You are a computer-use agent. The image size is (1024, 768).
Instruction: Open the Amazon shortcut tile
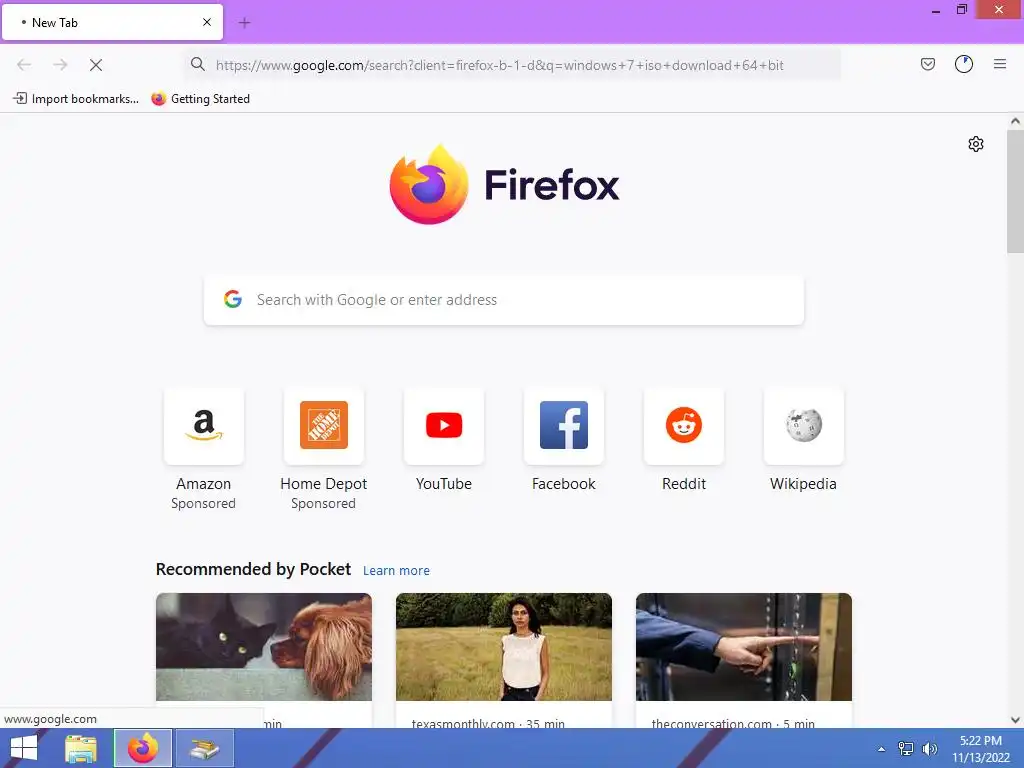[204, 426]
